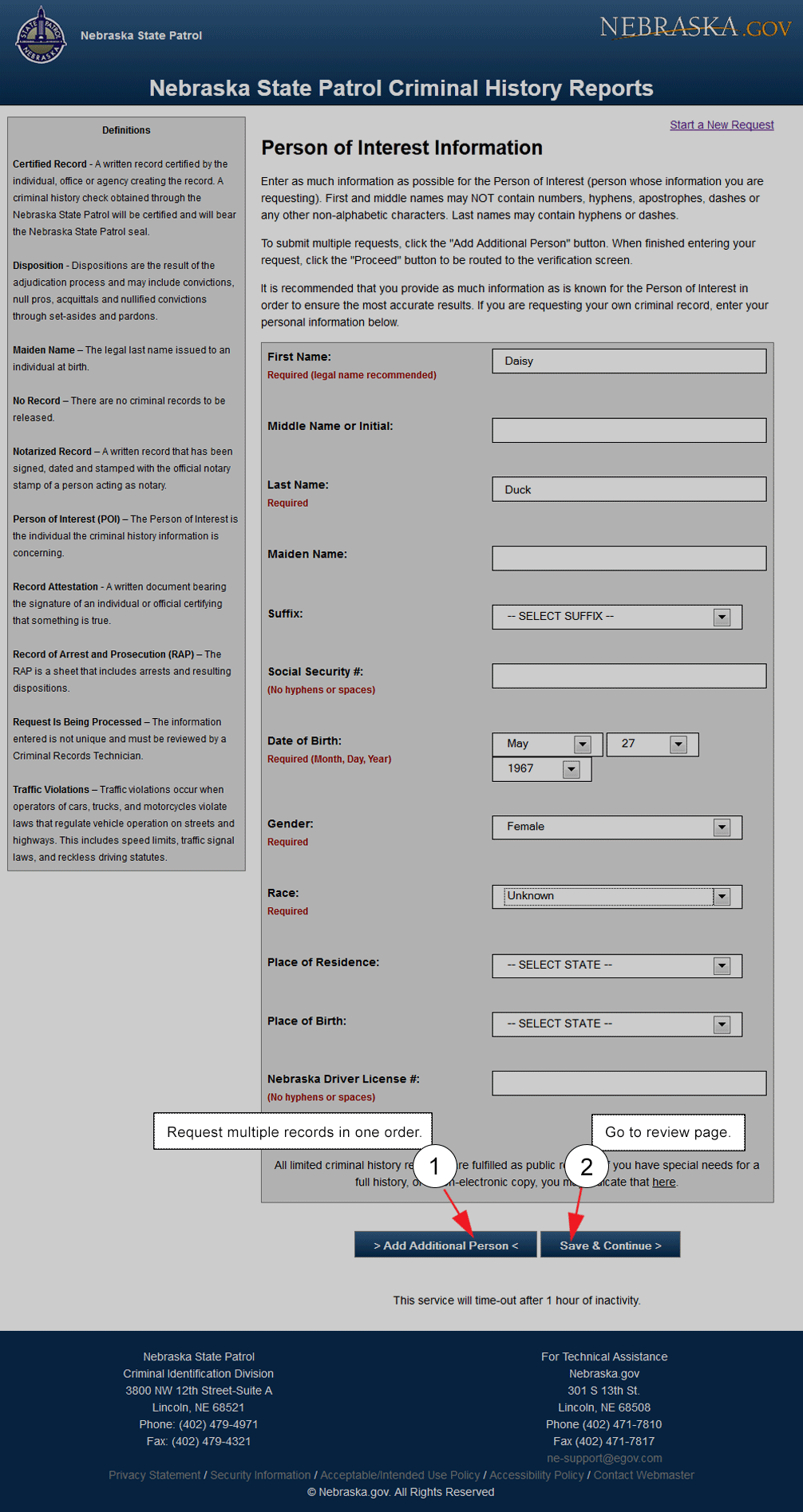Click the 'Certified Record' definition term
The image size is (803, 1512).
tap(49, 164)
